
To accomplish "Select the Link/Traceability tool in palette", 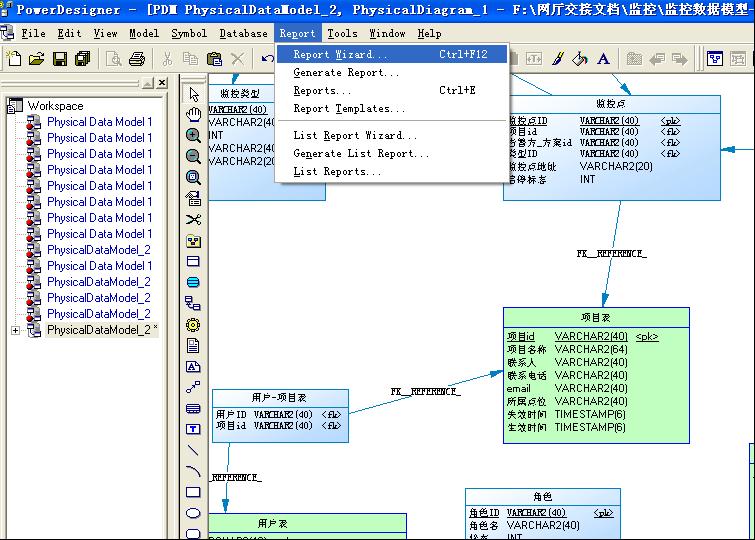I will (194, 387).
